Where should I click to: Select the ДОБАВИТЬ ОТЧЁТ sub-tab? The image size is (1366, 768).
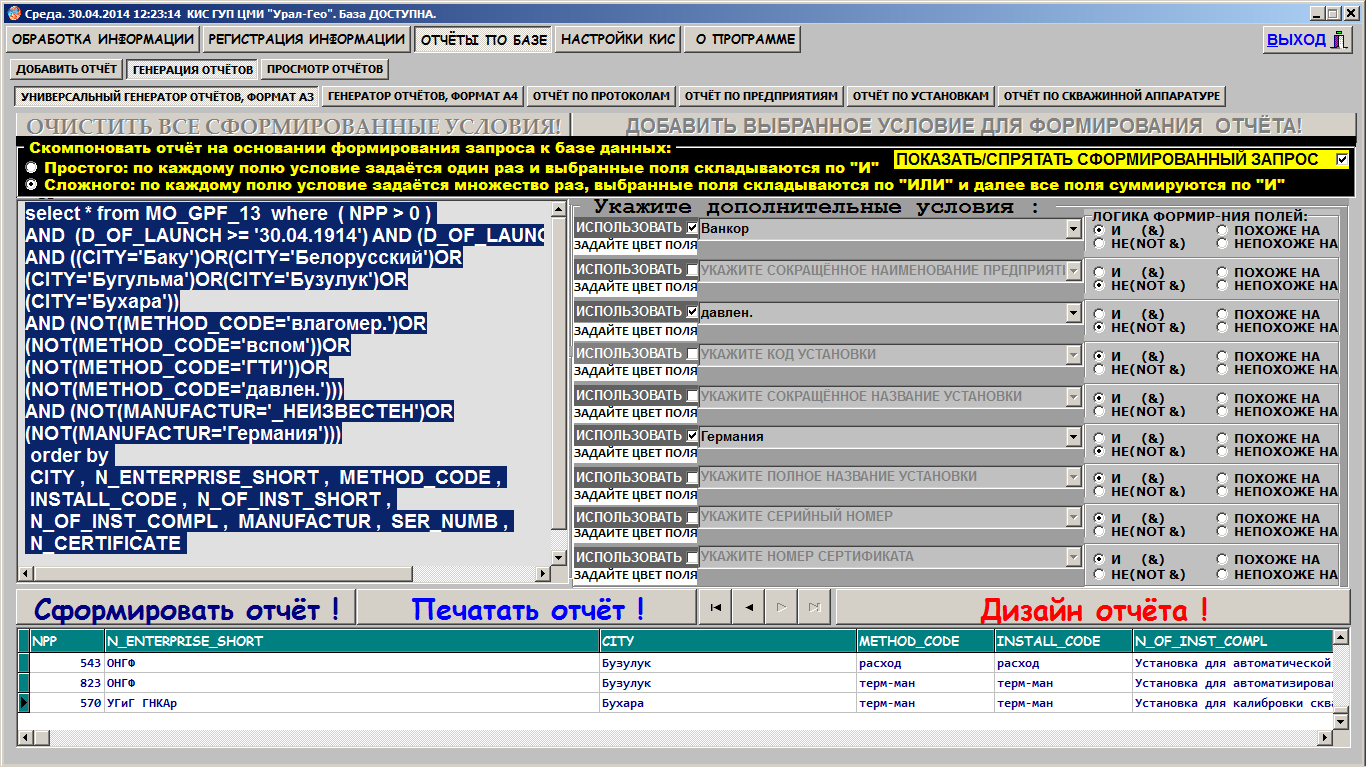pos(67,69)
